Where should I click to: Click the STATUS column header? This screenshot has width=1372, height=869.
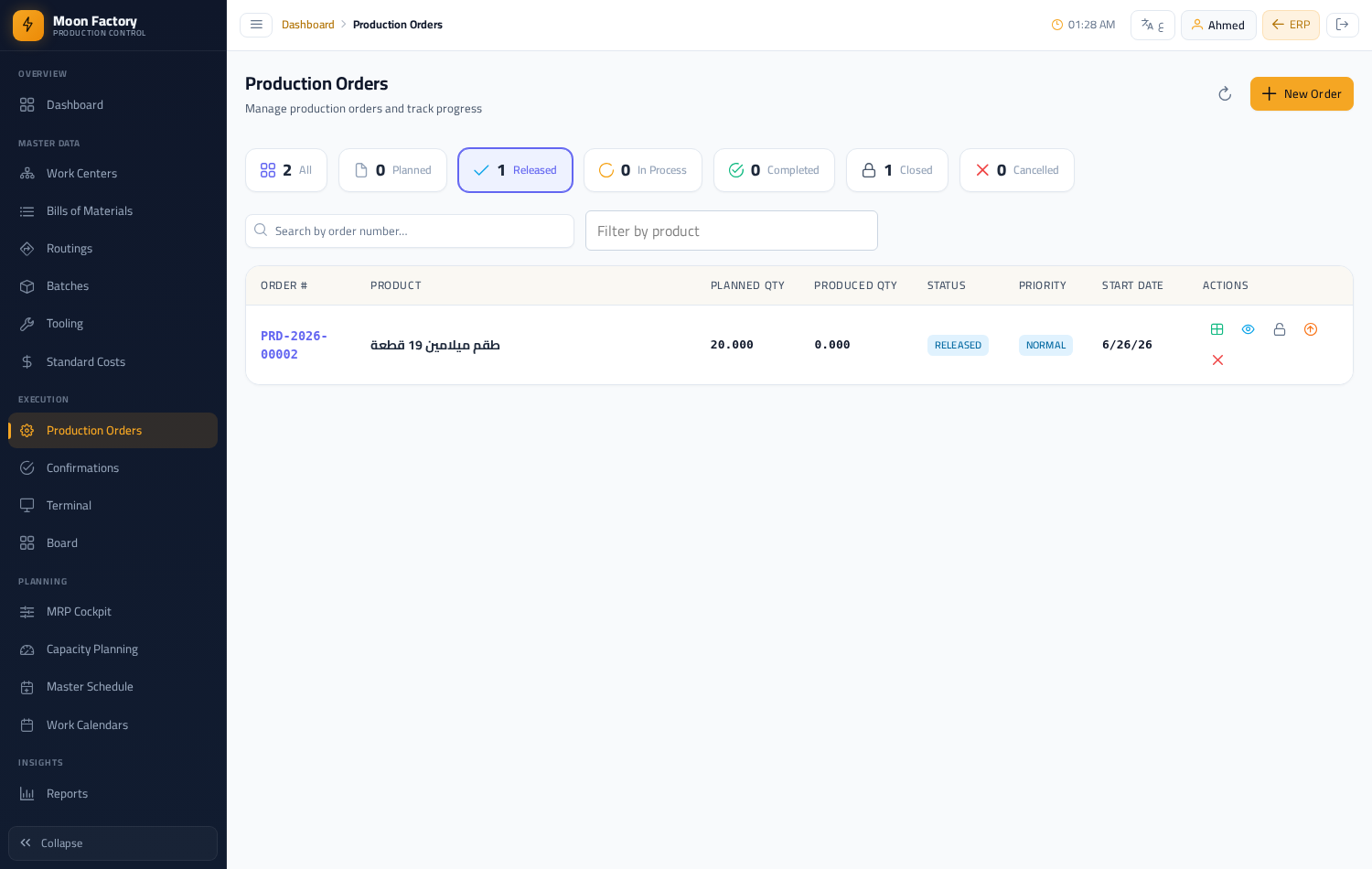pos(947,285)
